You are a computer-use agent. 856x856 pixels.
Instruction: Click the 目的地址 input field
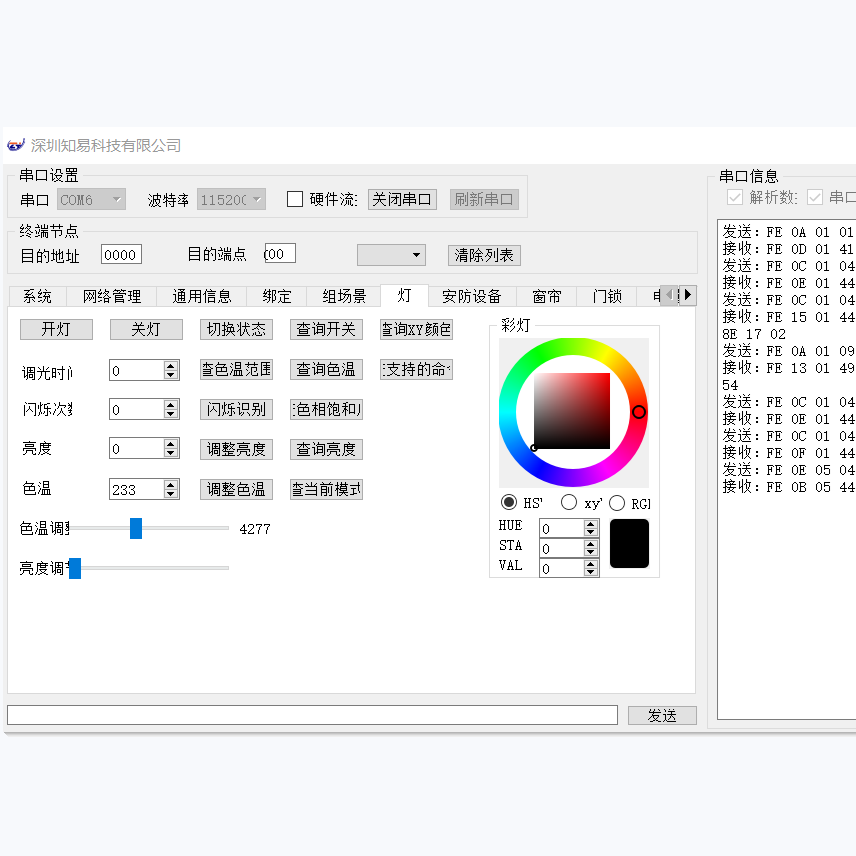[x=121, y=254]
